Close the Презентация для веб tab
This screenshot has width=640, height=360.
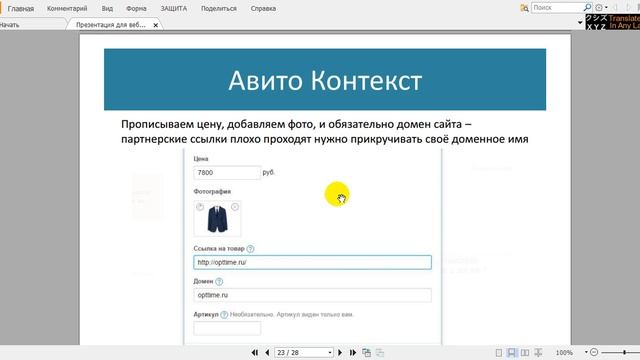(x=156, y=25)
